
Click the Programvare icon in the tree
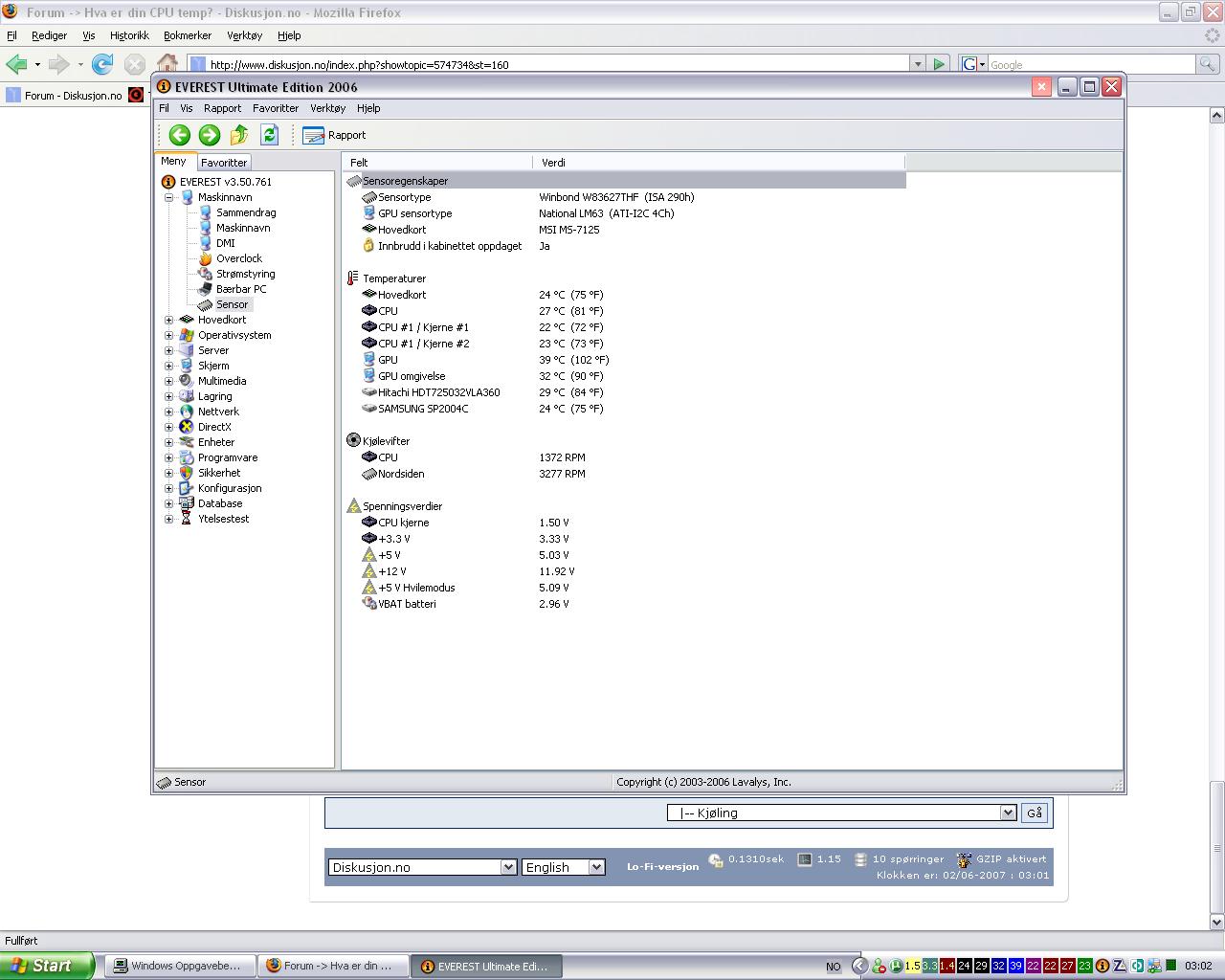[x=187, y=457]
